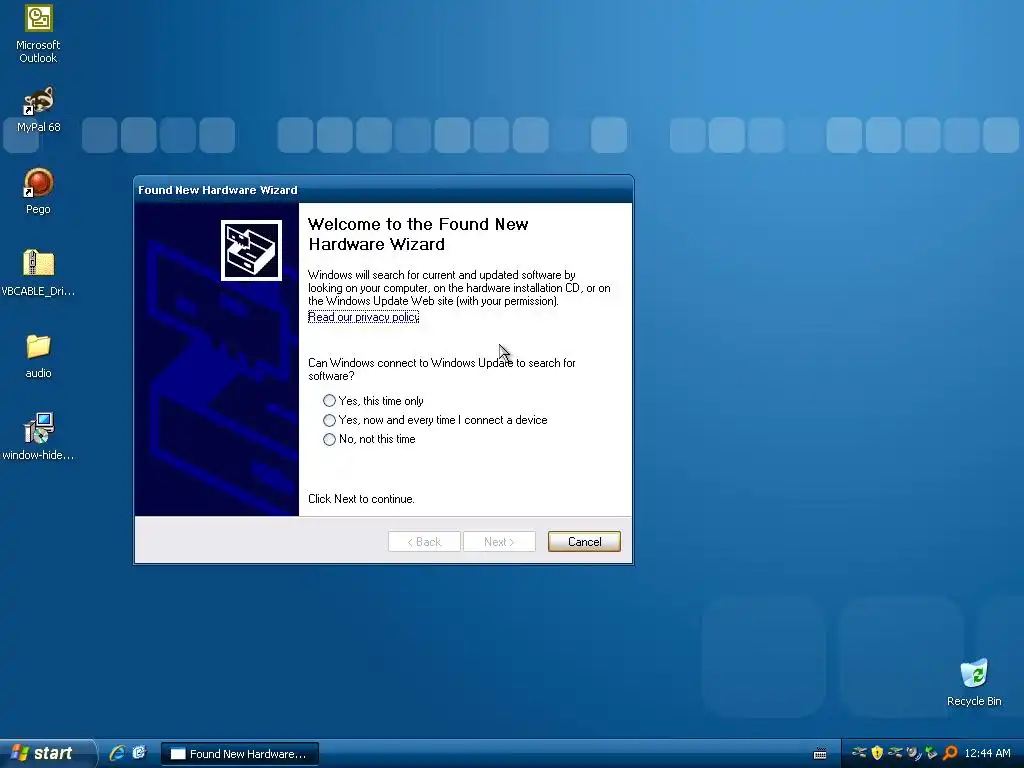Click the Next button in wizard
This screenshot has width=1024, height=768.
500,541
